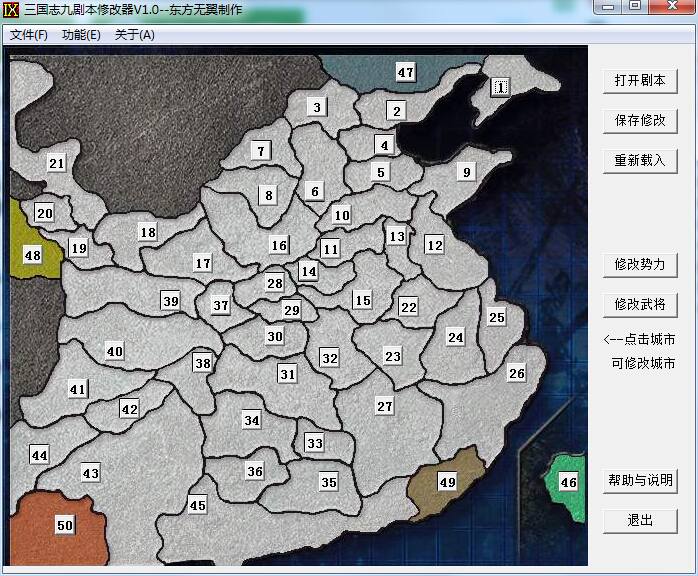
Task: Select city 45 on the map
Action: [198, 505]
